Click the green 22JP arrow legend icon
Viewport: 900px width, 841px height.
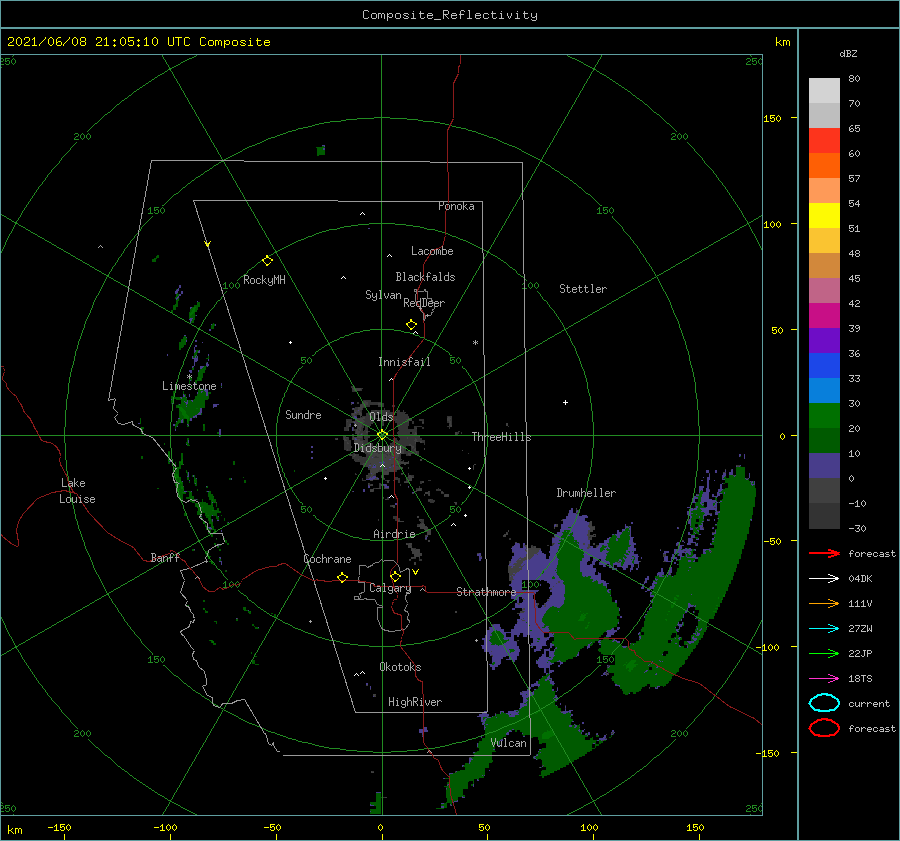(824, 653)
